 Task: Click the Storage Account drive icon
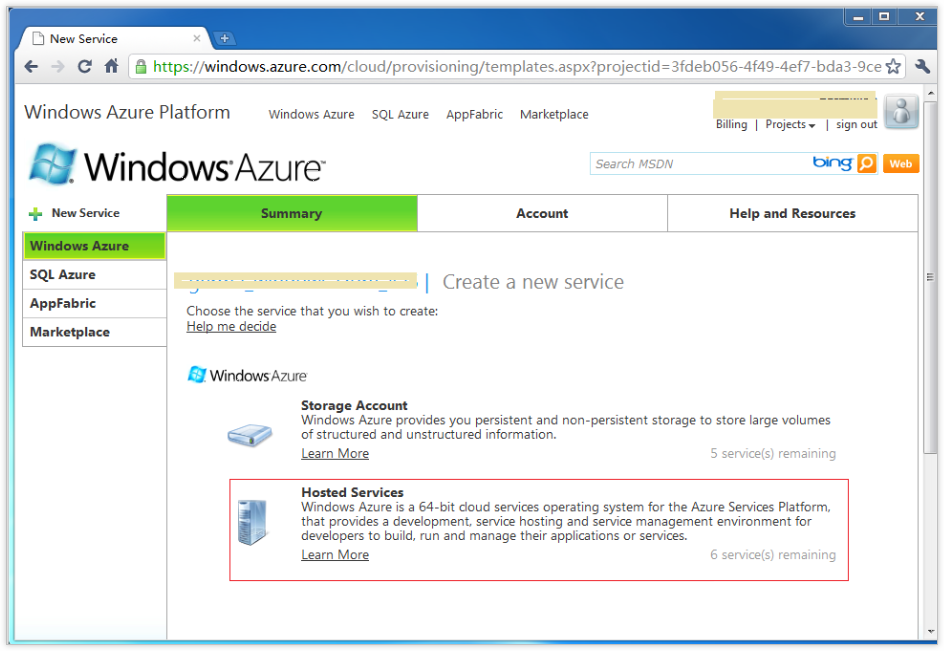pos(250,435)
